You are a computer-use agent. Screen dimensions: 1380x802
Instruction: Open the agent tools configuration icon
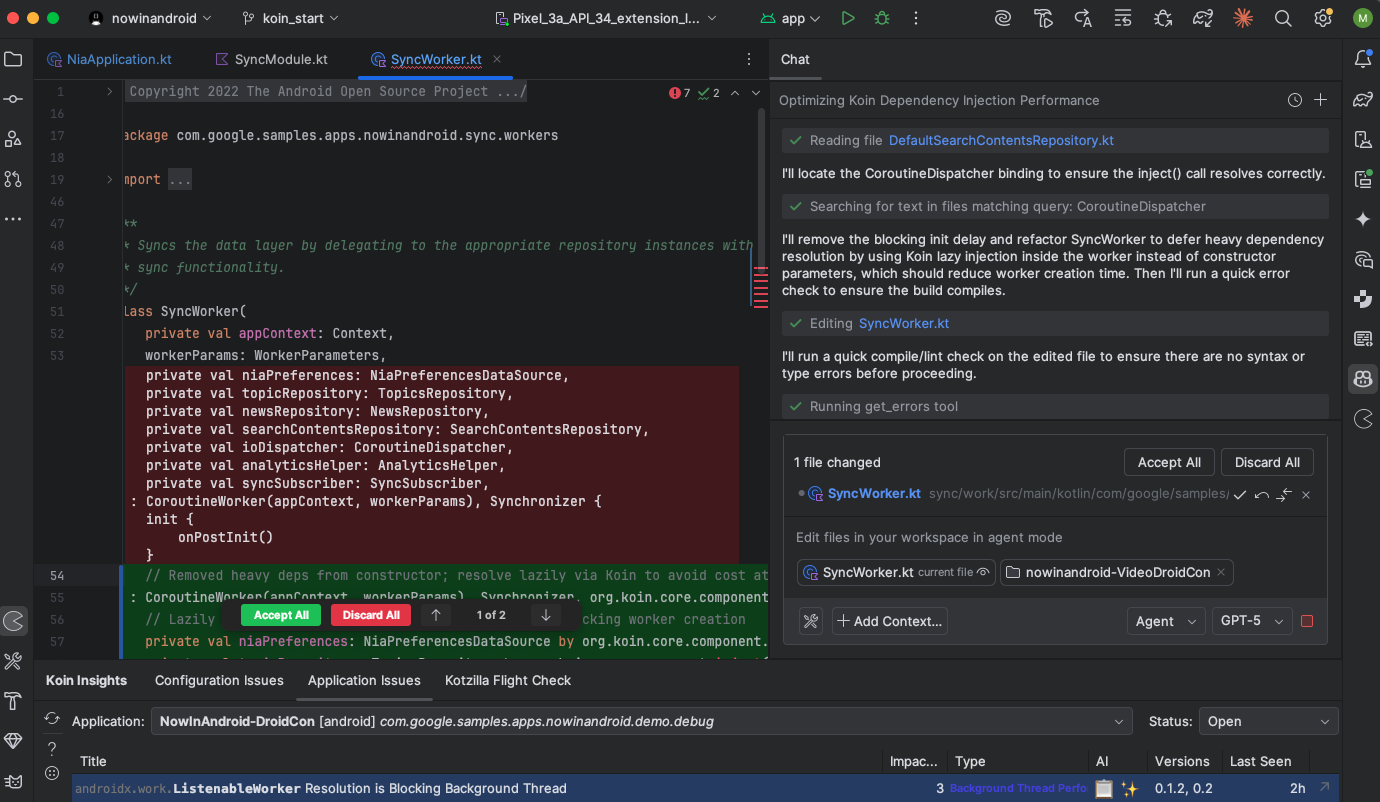[x=810, y=621]
